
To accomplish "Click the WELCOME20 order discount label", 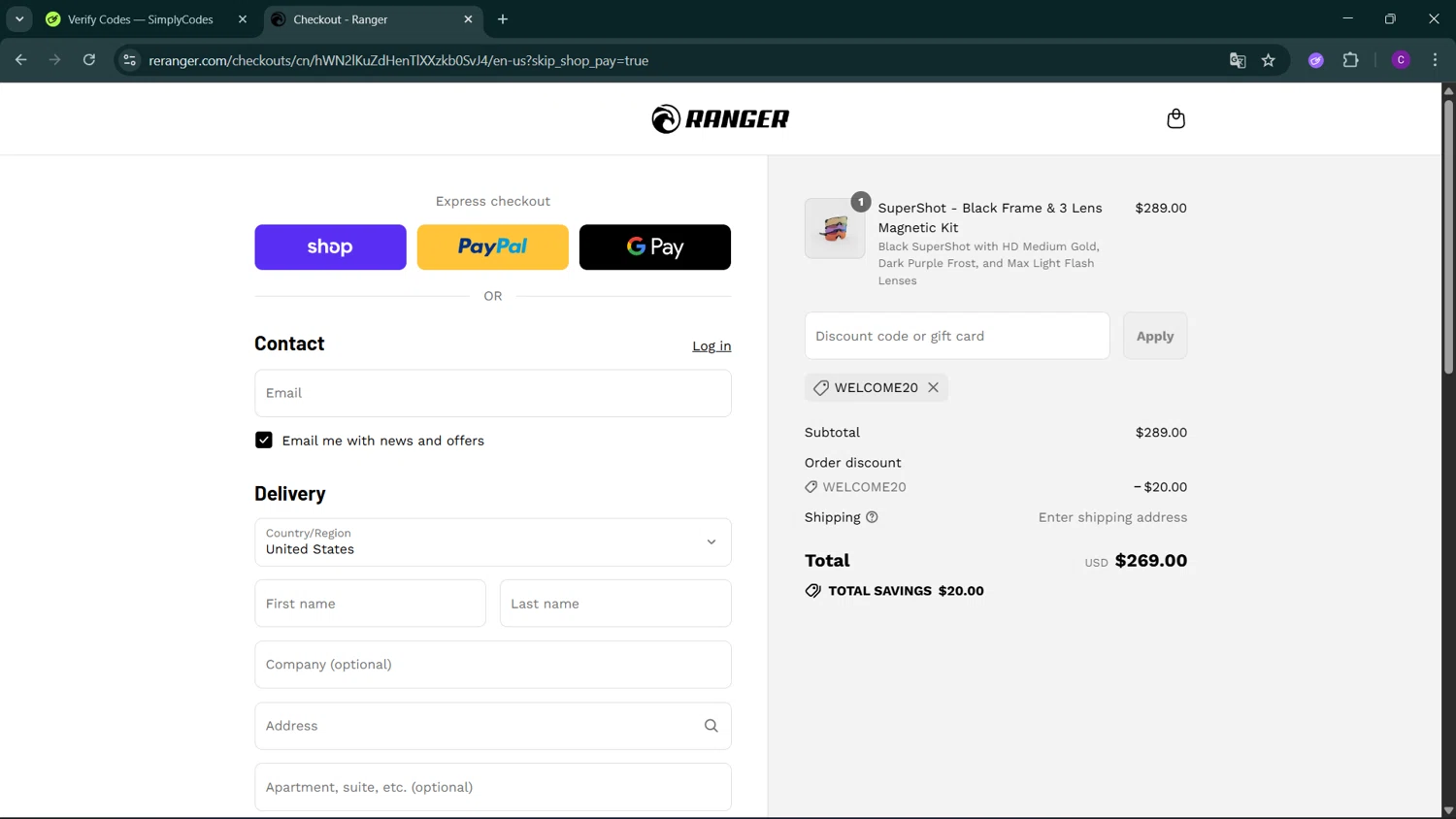I will pyautogui.click(x=864, y=487).
